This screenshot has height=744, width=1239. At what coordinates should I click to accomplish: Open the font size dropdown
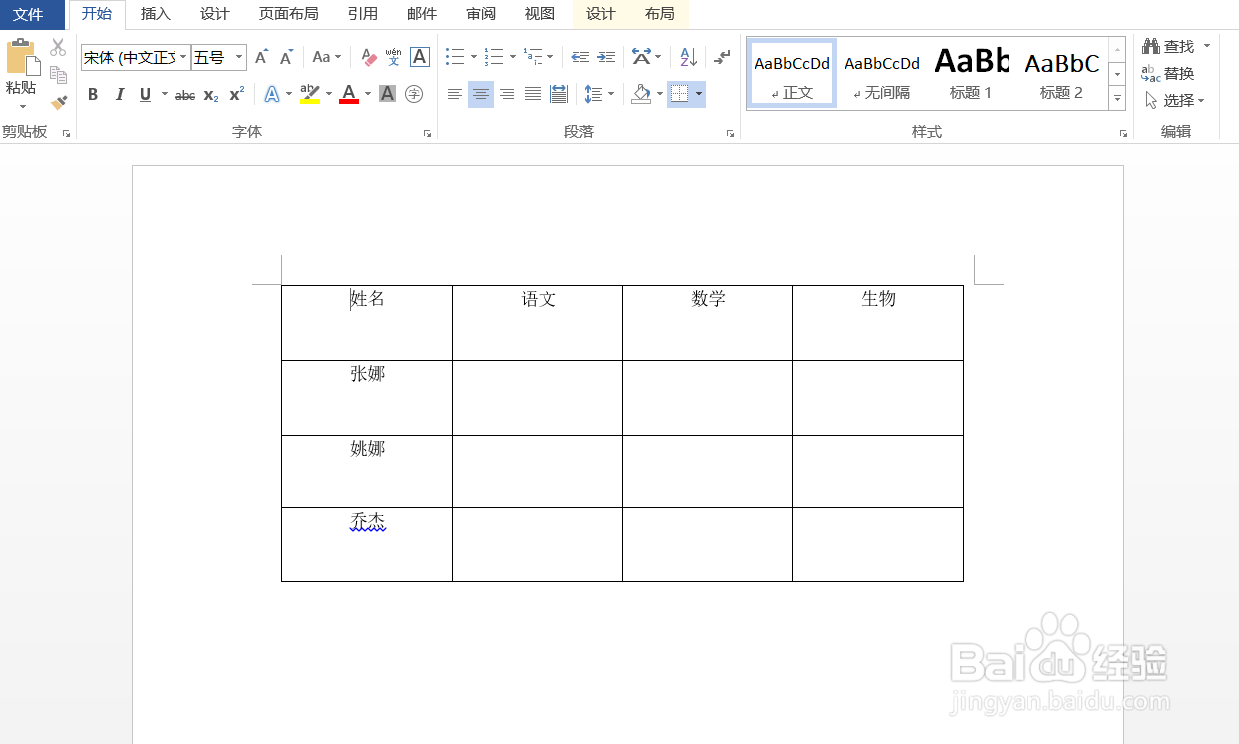click(x=239, y=58)
